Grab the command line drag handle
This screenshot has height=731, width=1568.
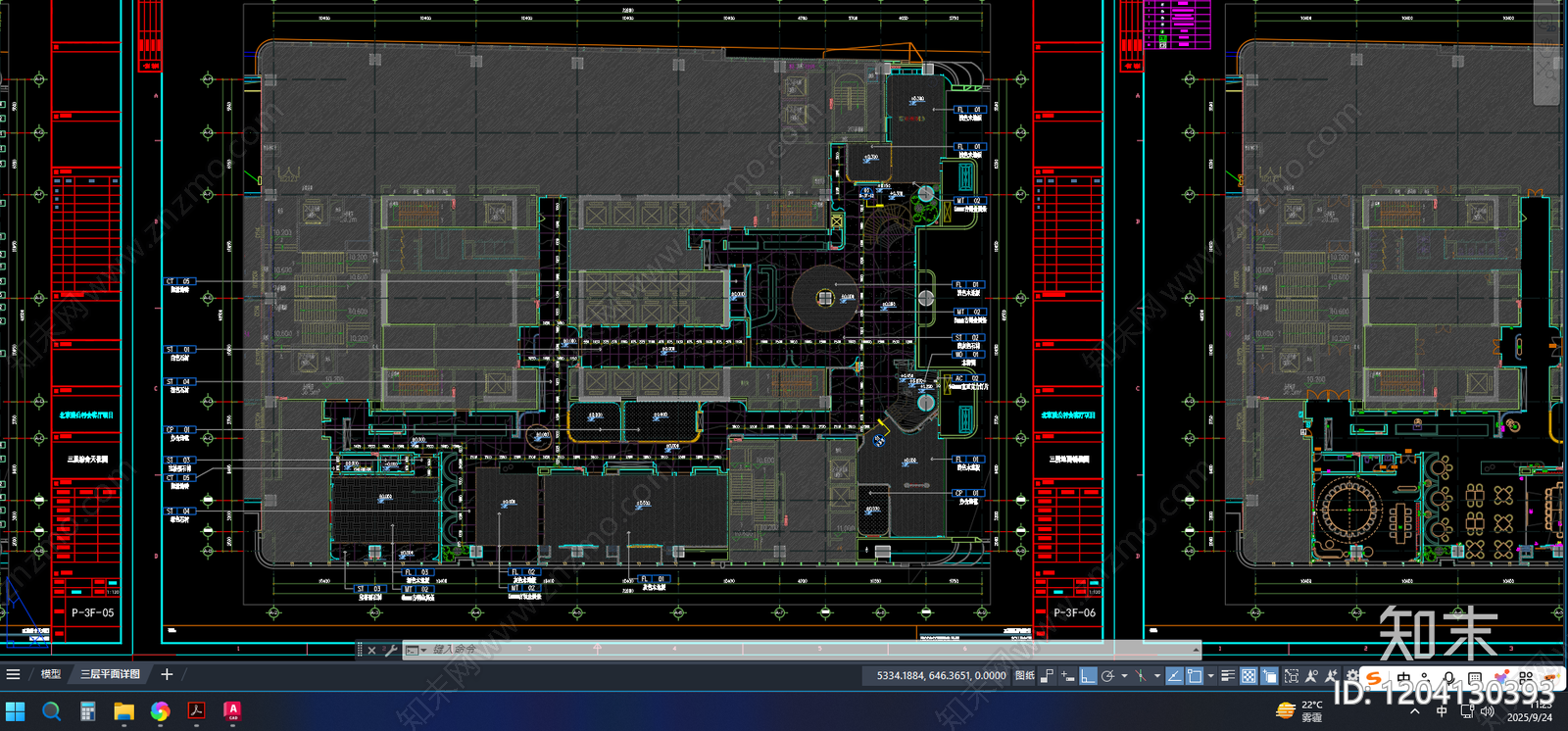360,650
